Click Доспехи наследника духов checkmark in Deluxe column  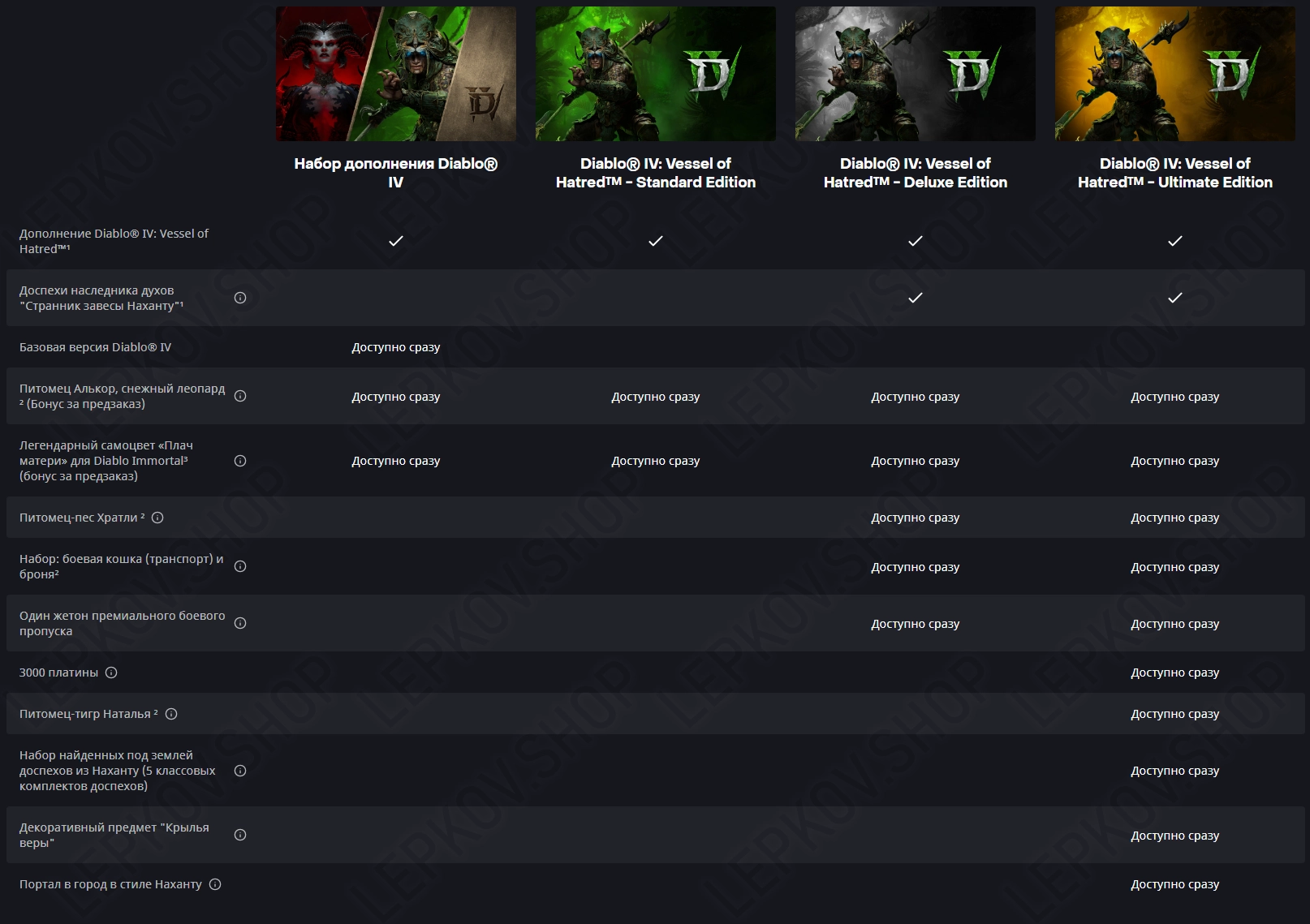[x=916, y=298]
